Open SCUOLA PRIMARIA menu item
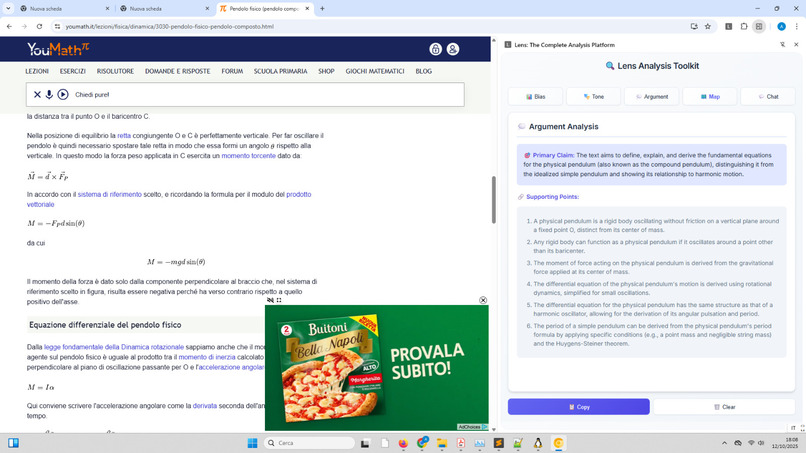This screenshot has width=806, height=453. [280, 71]
